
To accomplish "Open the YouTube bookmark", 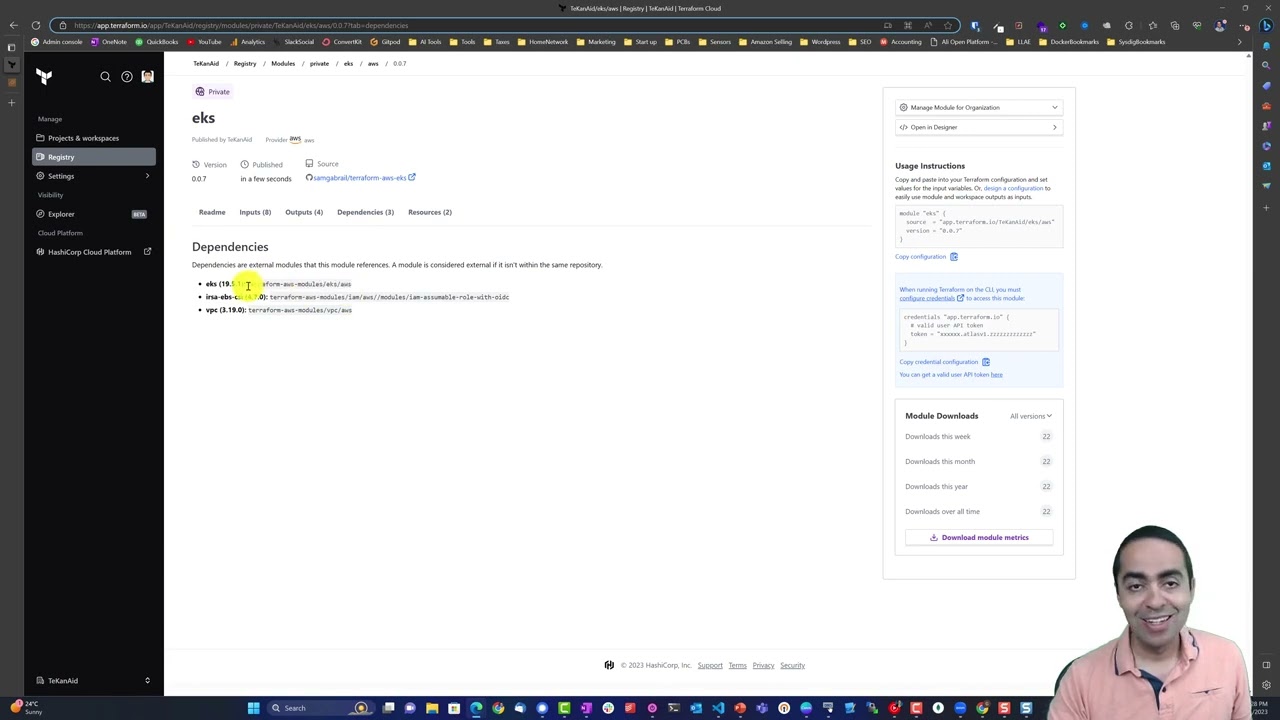I will click(x=204, y=42).
